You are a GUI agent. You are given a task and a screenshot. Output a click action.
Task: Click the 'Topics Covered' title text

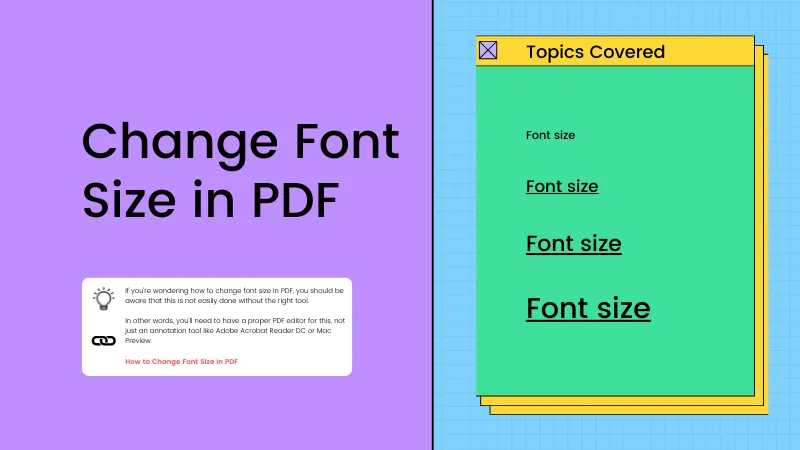click(x=595, y=51)
